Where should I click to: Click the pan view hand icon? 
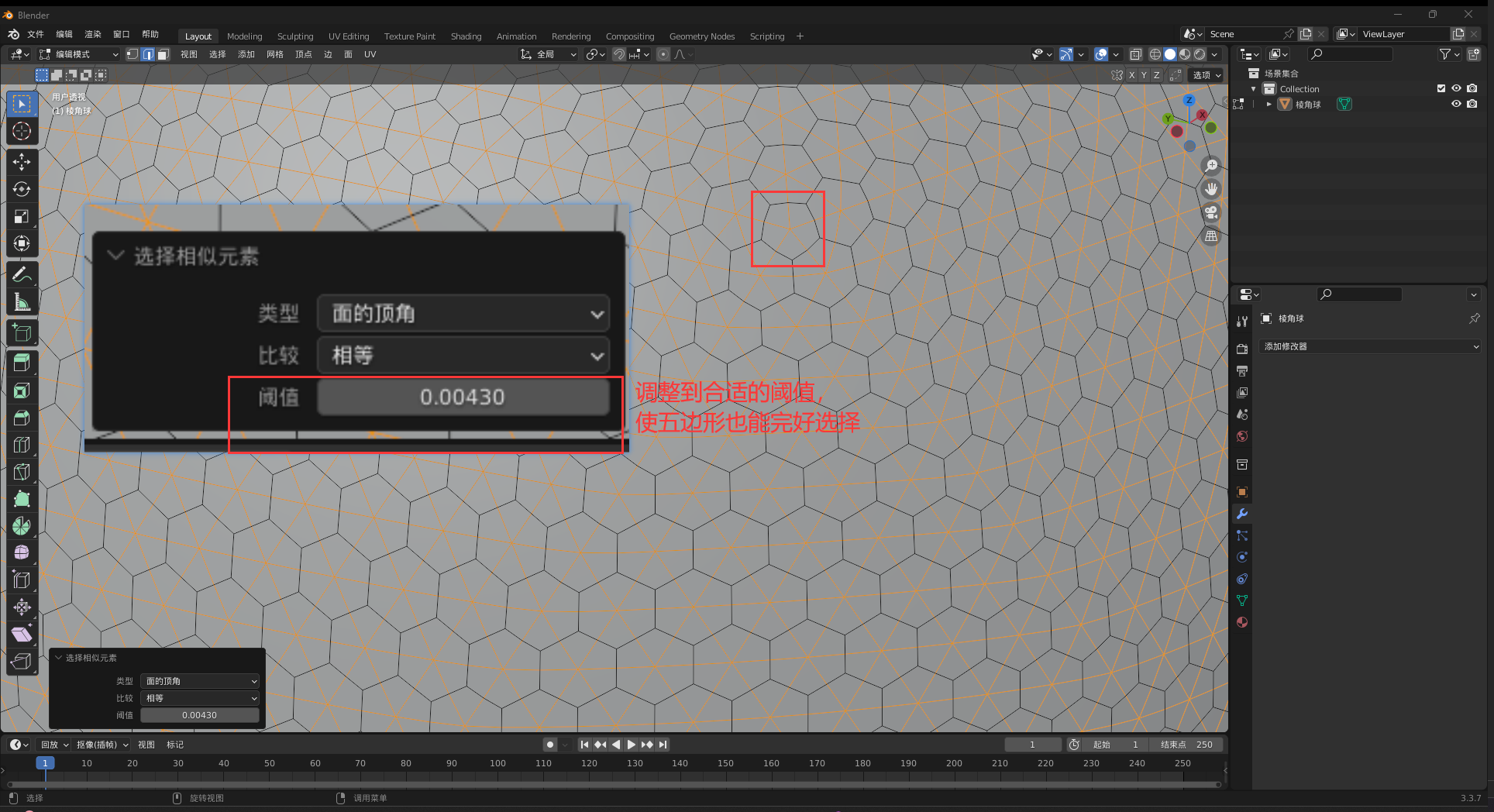point(1211,189)
